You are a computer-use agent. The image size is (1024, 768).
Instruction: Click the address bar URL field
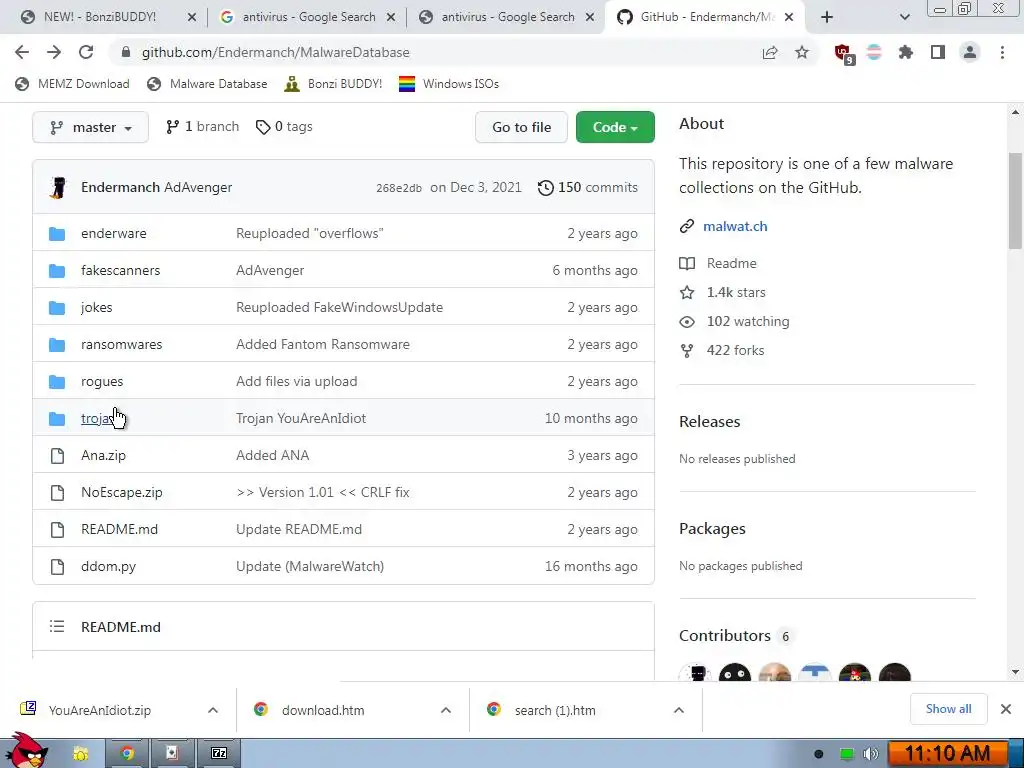pyautogui.click(x=431, y=52)
